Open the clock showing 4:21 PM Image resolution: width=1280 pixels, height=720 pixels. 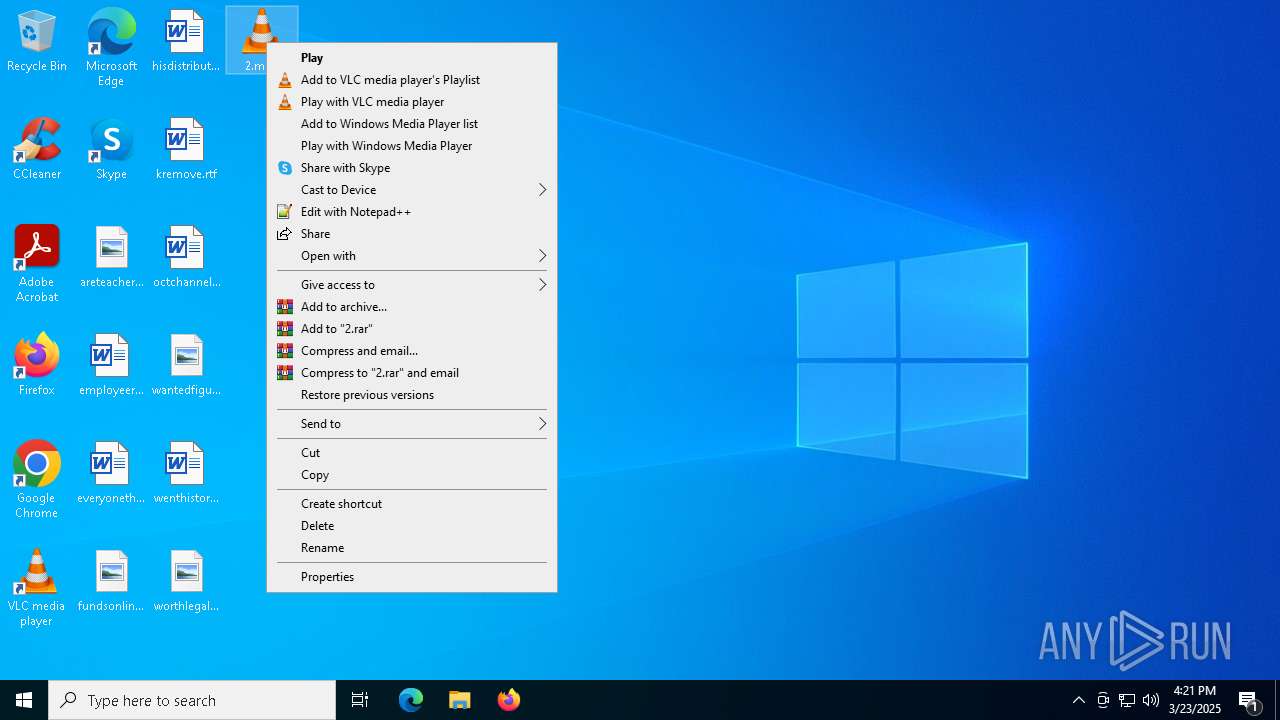coord(1196,700)
